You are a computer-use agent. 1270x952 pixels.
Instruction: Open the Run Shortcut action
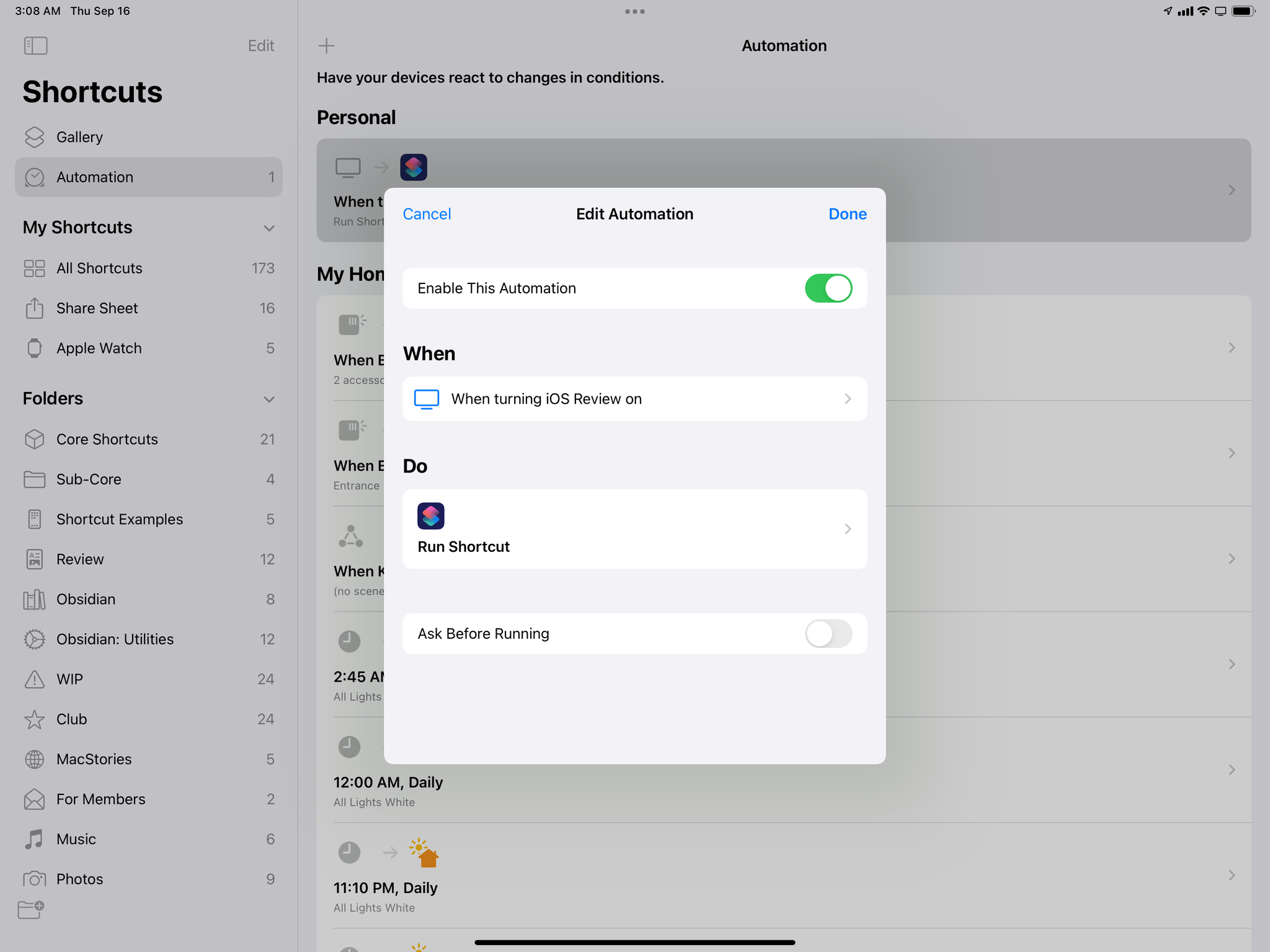pyautogui.click(x=635, y=529)
